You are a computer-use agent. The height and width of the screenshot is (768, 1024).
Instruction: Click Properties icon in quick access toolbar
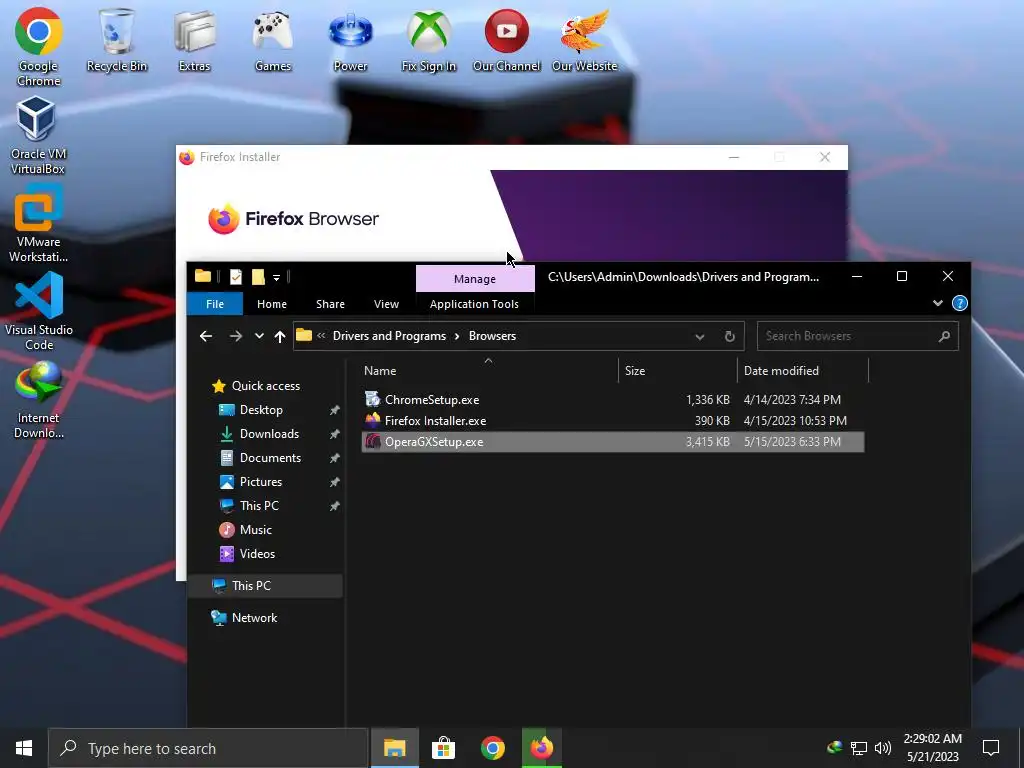[x=236, y=277]
